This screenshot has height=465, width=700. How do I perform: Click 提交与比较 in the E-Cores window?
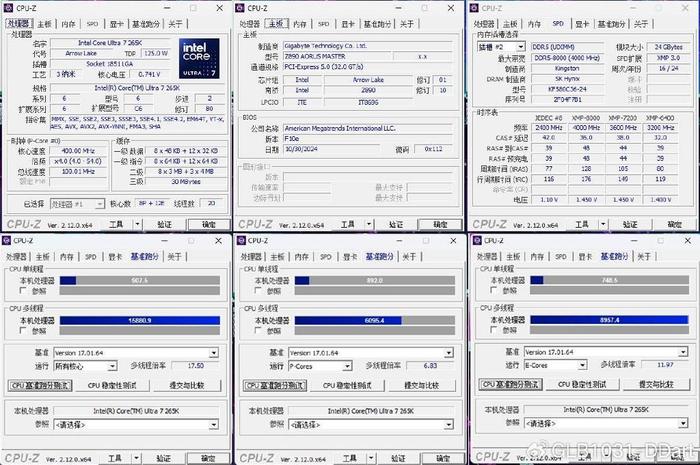pyautogui.click(x=656, y=384)
